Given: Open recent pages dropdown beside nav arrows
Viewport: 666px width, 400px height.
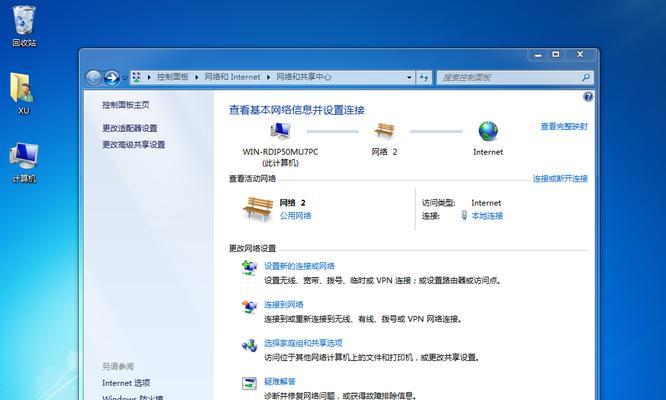Looking at the screenshot, I should tap(124, 78).
